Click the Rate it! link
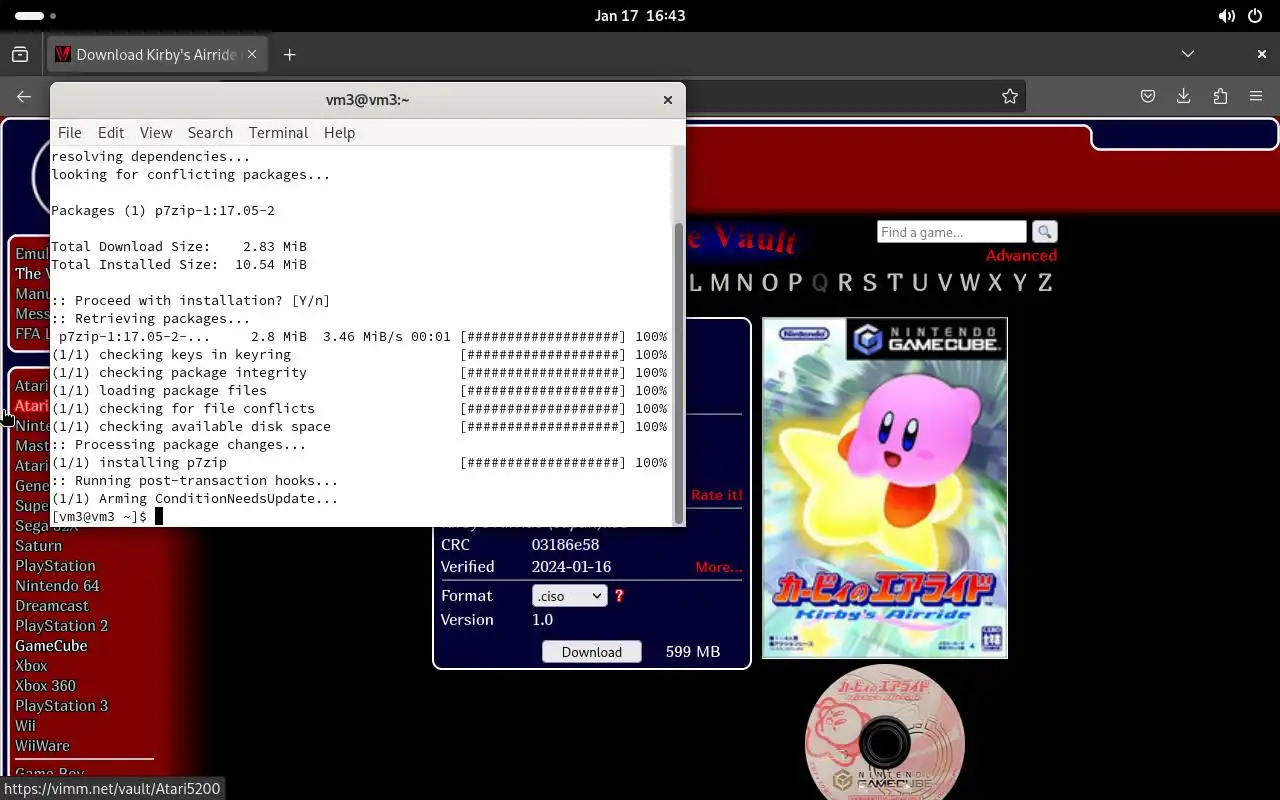 pos(716,495)
